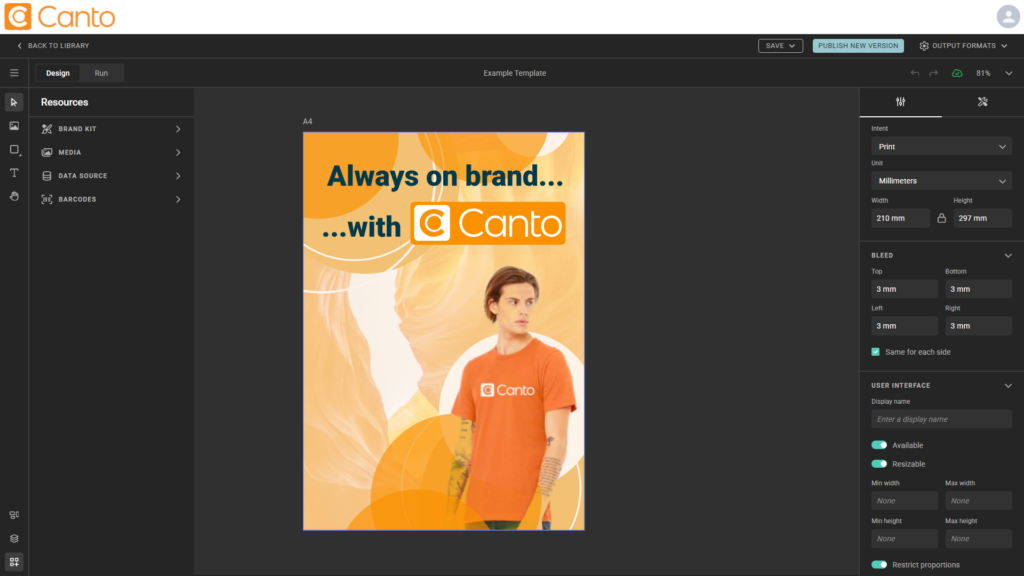Viewport: 1024px width, 576px height.
Task: Click the Display name input field
Action: tap(941, 419)
